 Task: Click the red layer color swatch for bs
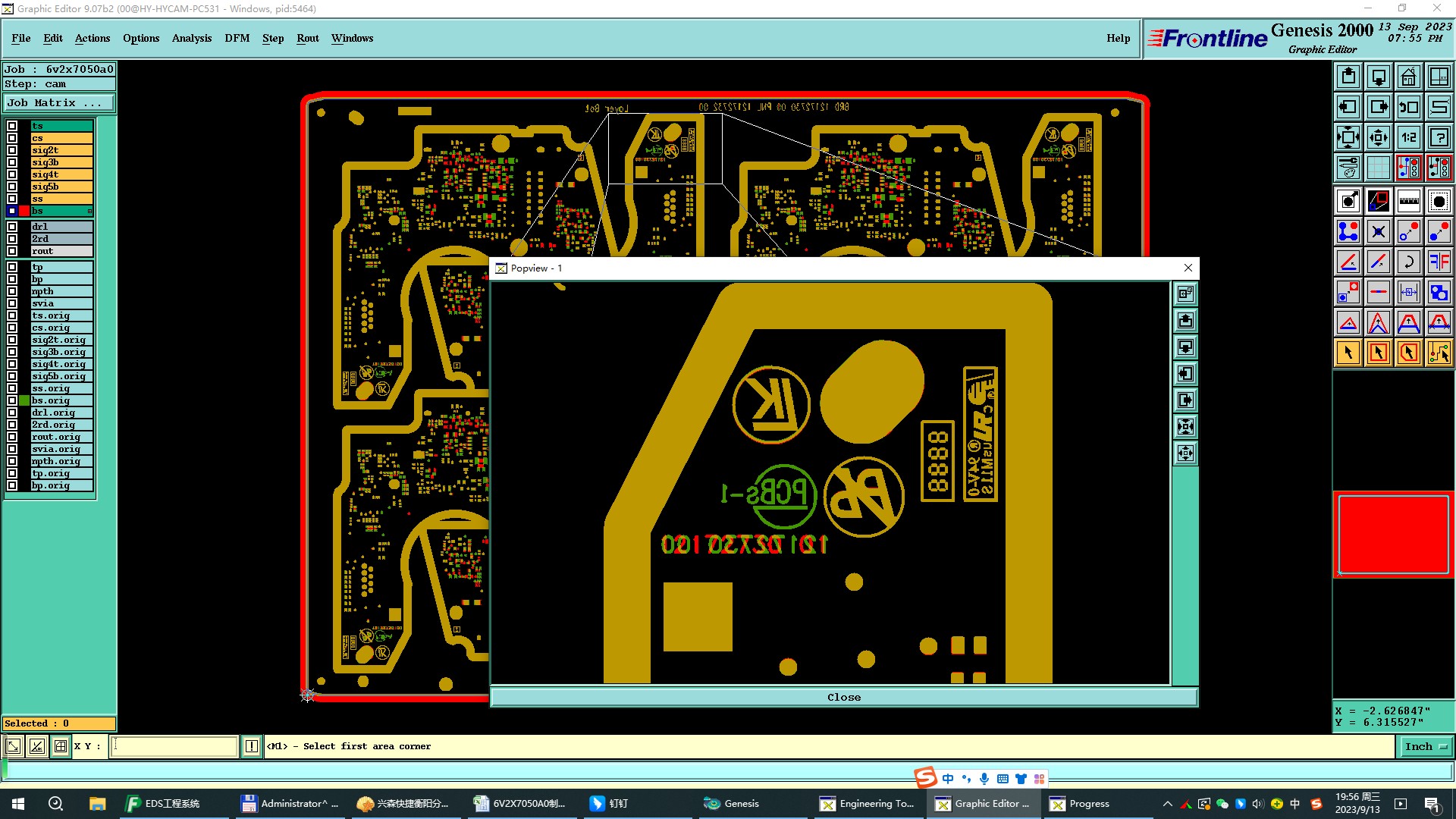[x=24, y=211]
